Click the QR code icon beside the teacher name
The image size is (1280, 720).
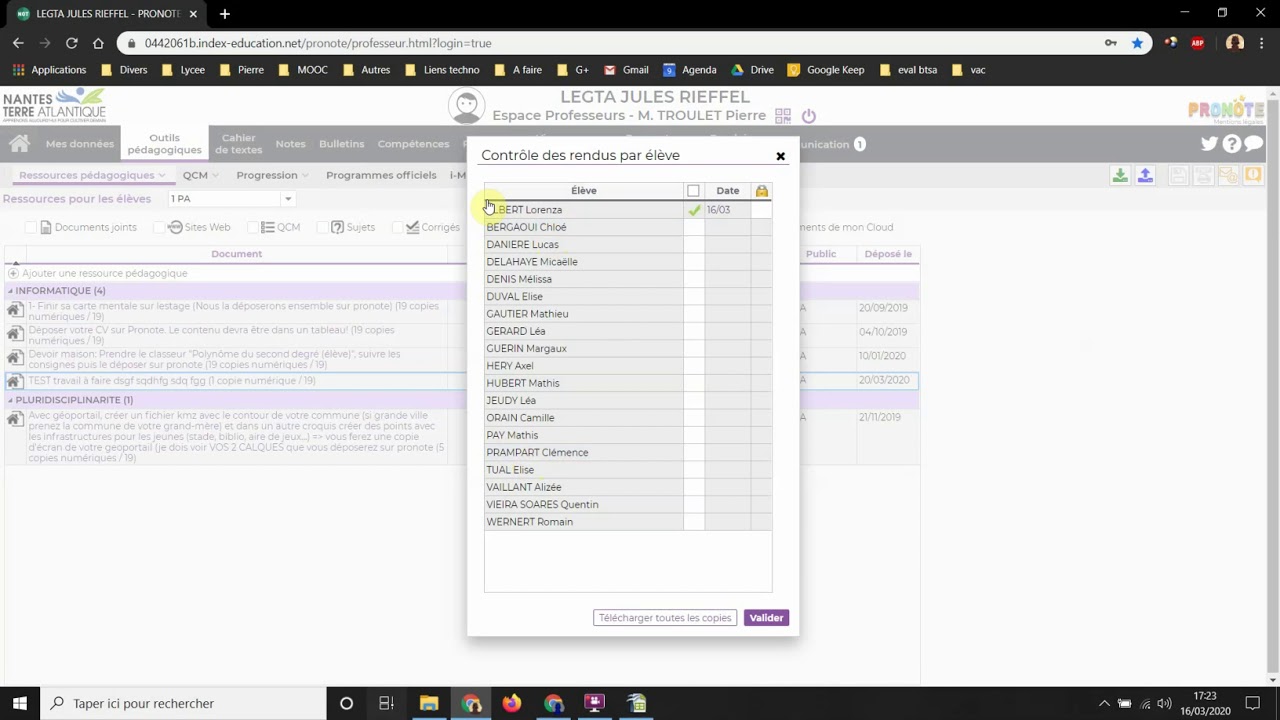783,116
